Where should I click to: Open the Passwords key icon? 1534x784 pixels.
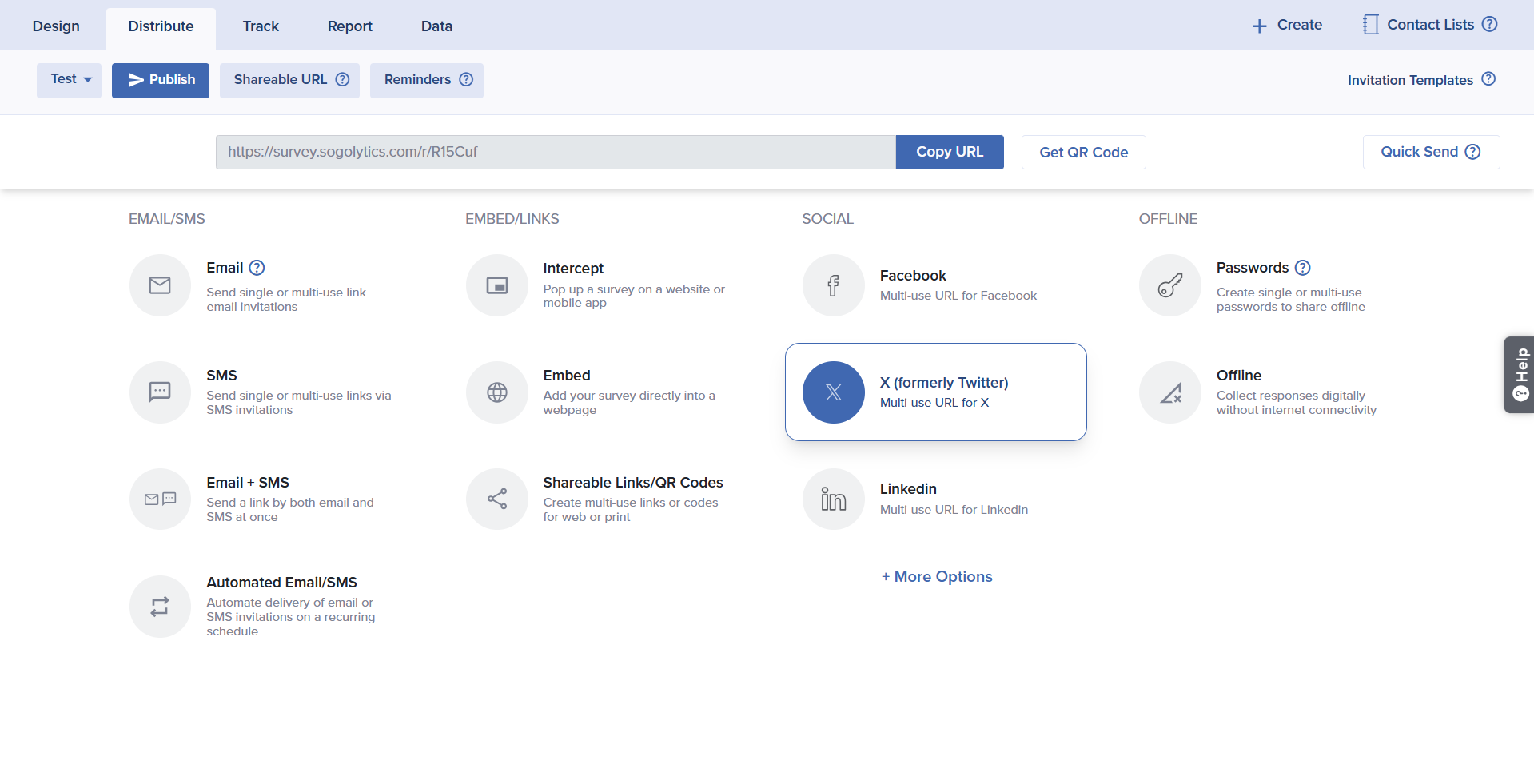coord(1170,285)
